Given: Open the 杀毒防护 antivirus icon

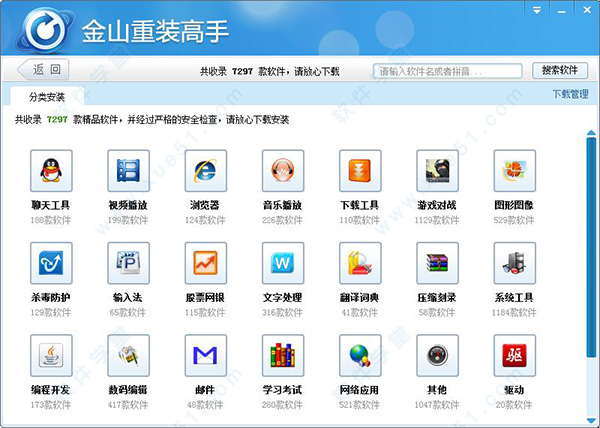Looking at the screenshot, I should pyautogui.click(x=51, y=263).
